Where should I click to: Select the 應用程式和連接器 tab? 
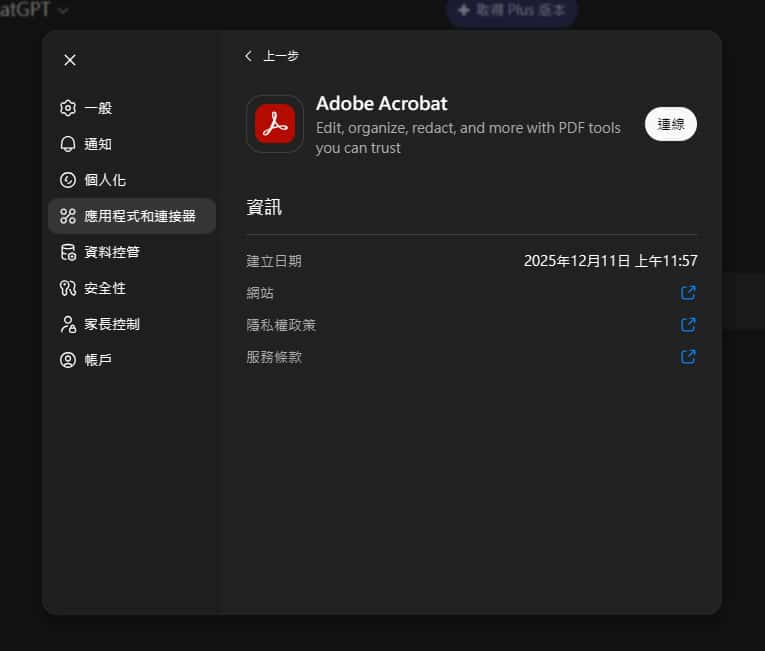coord(132,216)
